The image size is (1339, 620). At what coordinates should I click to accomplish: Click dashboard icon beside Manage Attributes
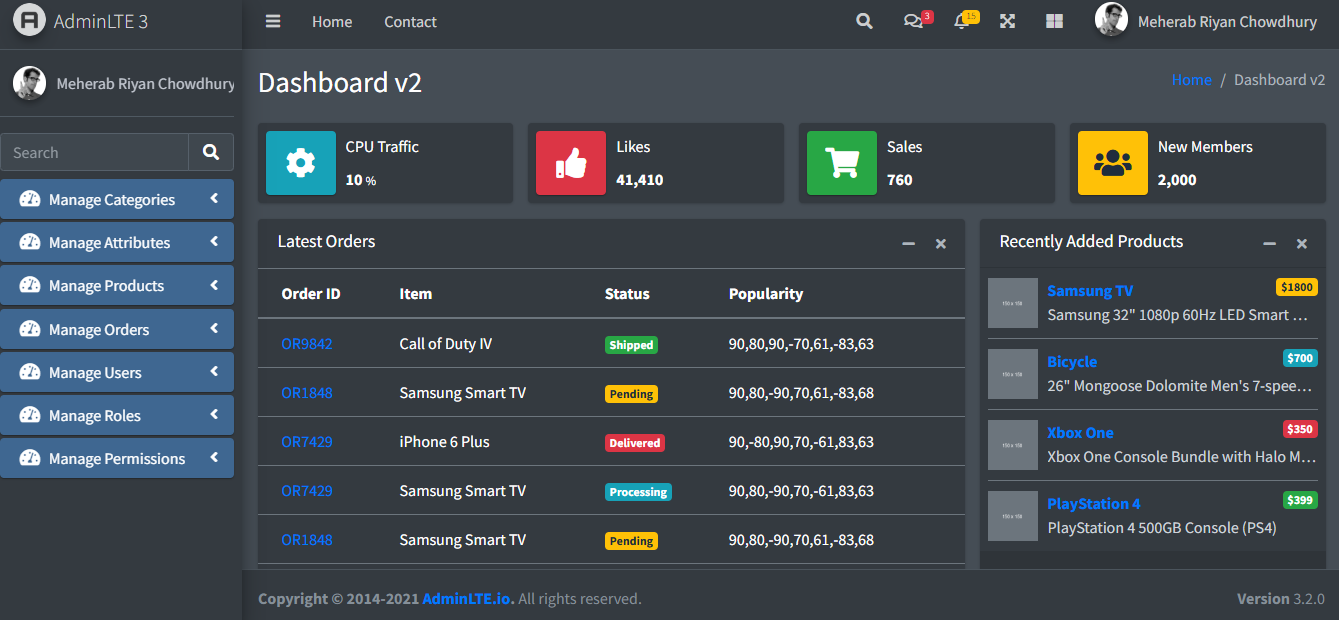point(30,242)
